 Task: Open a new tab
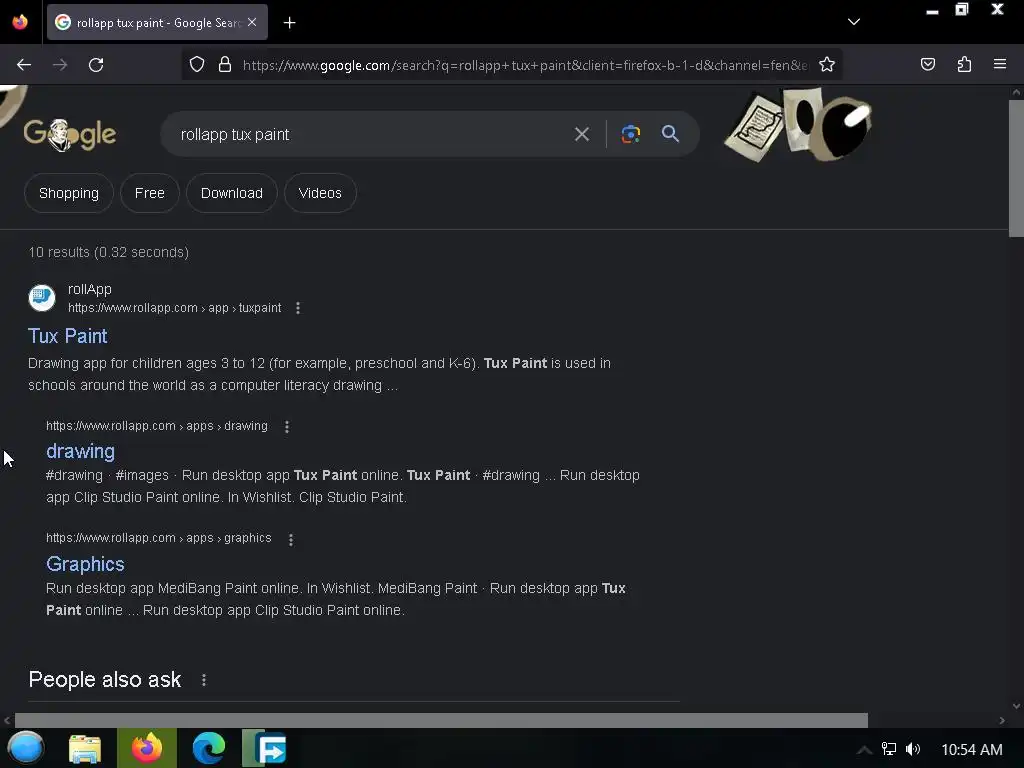coord(289,23)
